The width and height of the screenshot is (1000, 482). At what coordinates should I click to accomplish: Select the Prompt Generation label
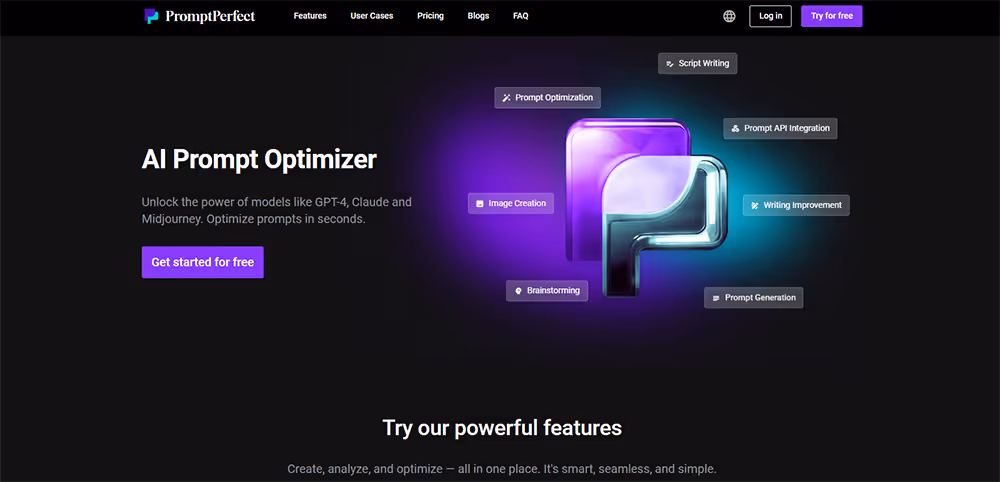(760, 298)
